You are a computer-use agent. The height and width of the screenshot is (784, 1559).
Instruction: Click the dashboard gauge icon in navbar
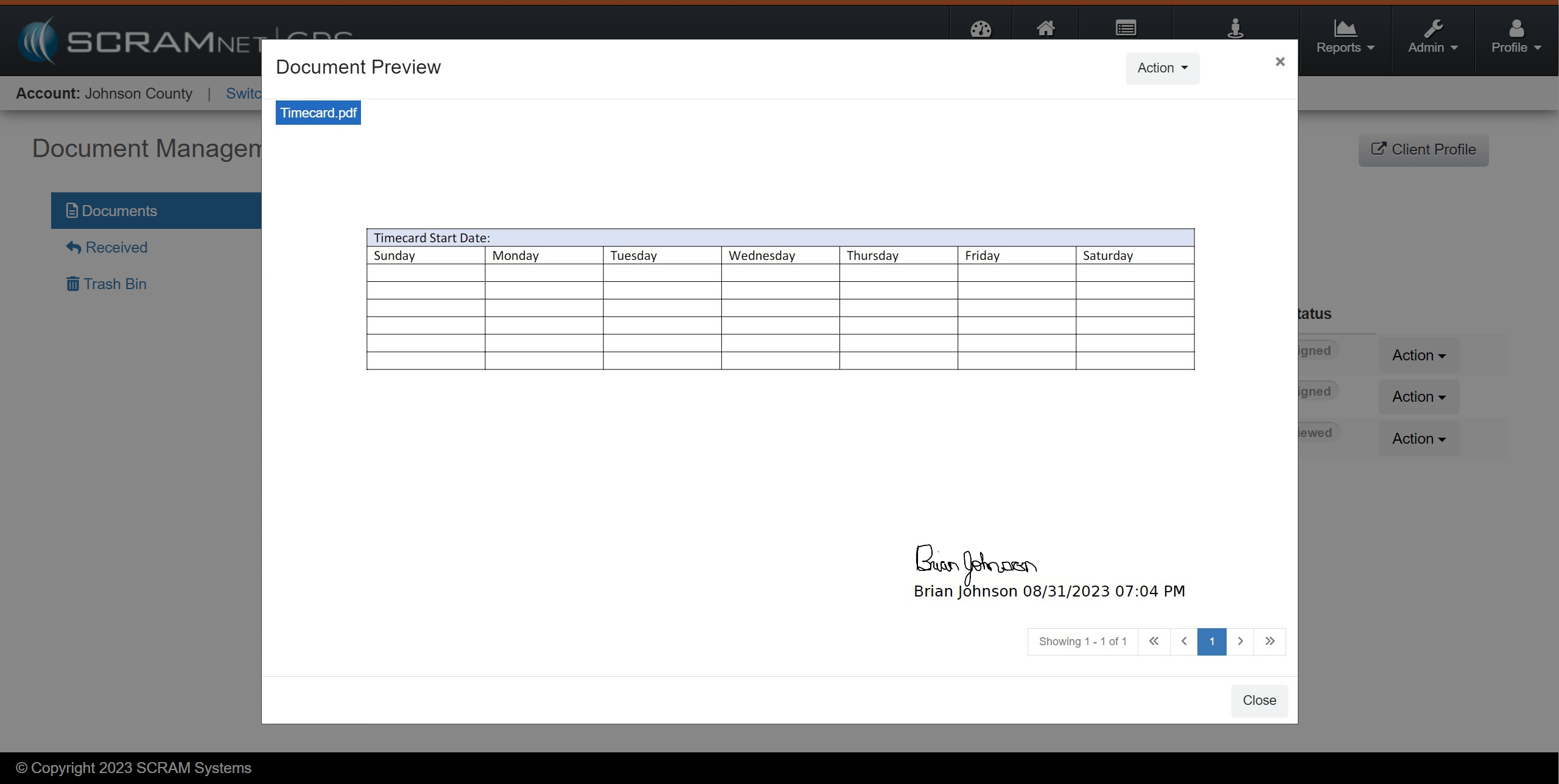981,29
